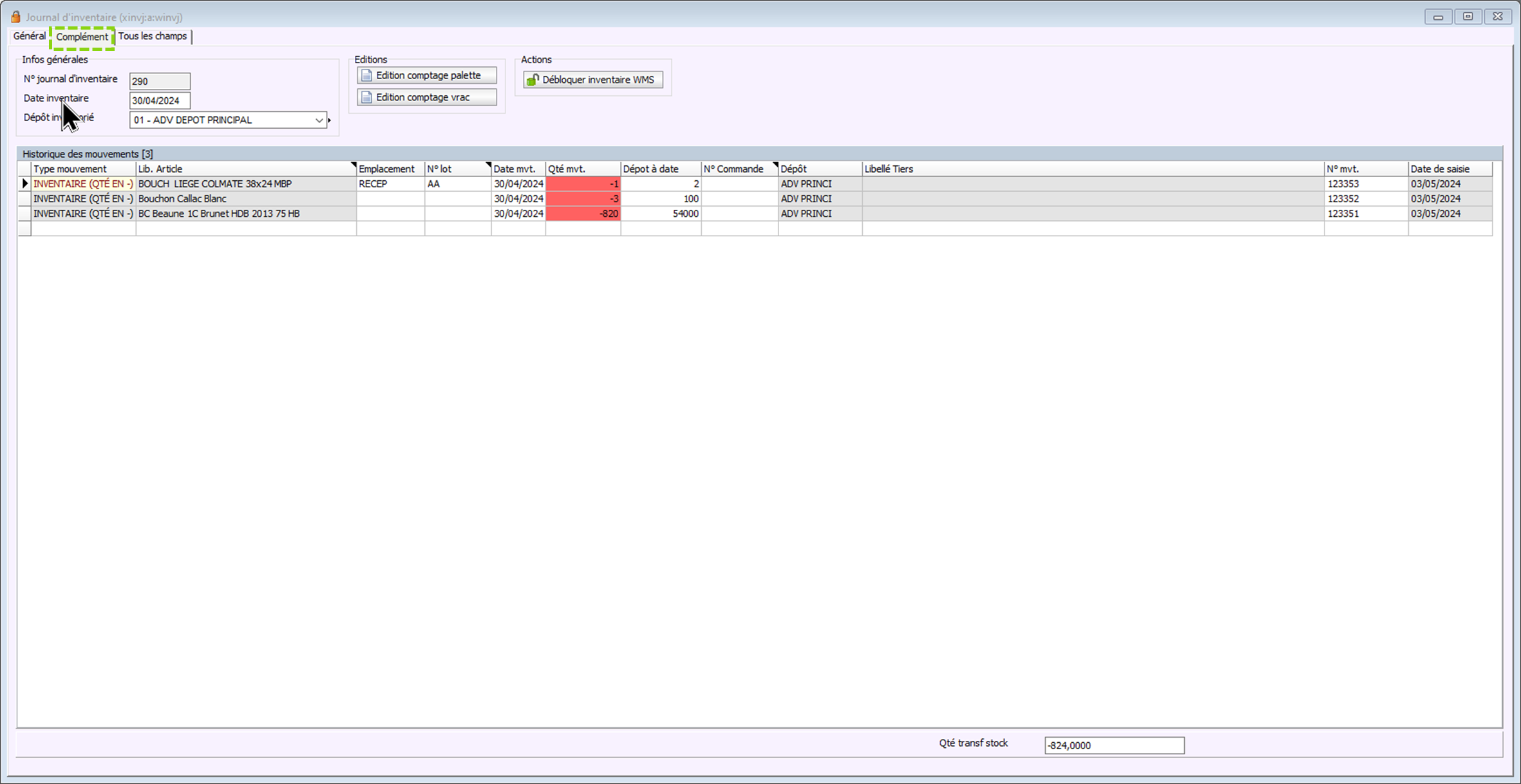The image size is (1521, 784).
Task: Click the lock icon in the title bar
Action: click(x=15, y=17)
